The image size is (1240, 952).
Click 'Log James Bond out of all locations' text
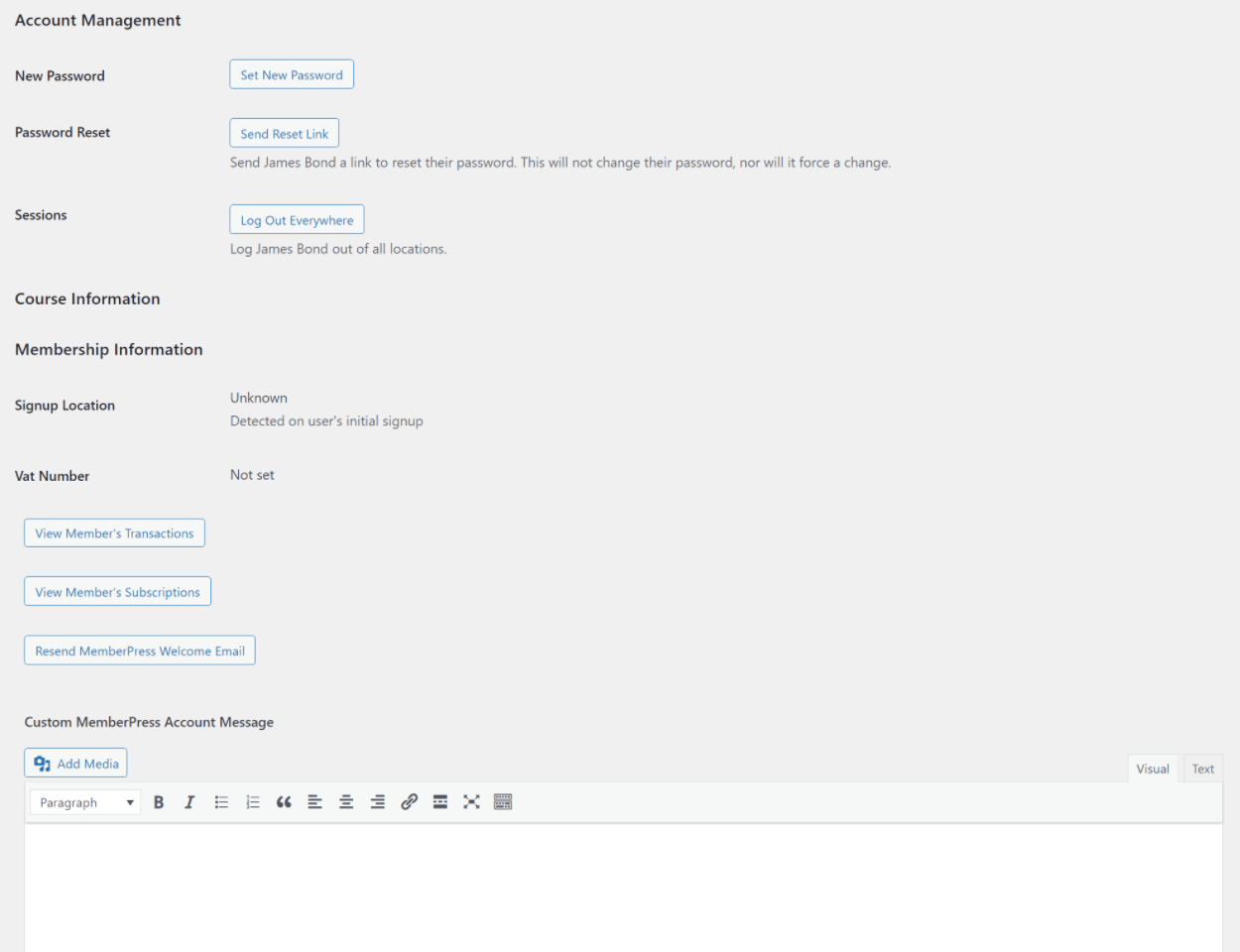338,249
